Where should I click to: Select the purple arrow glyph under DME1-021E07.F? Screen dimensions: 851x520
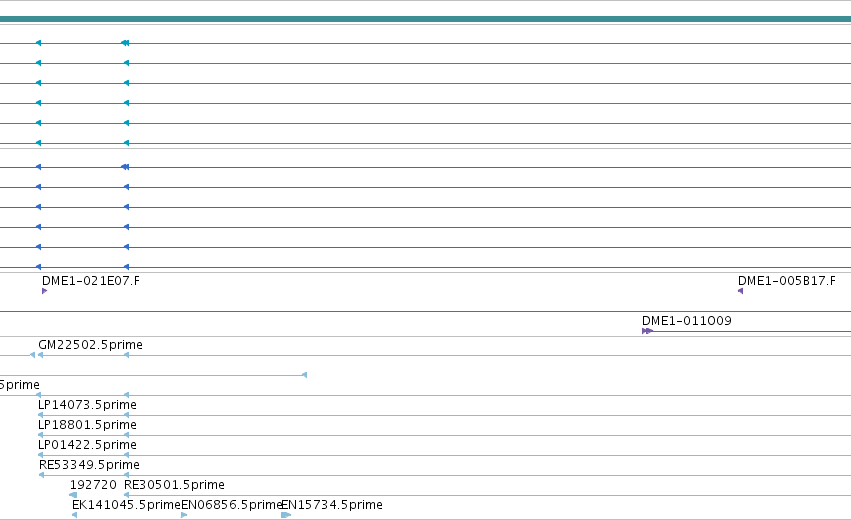(x=45, y=291)
